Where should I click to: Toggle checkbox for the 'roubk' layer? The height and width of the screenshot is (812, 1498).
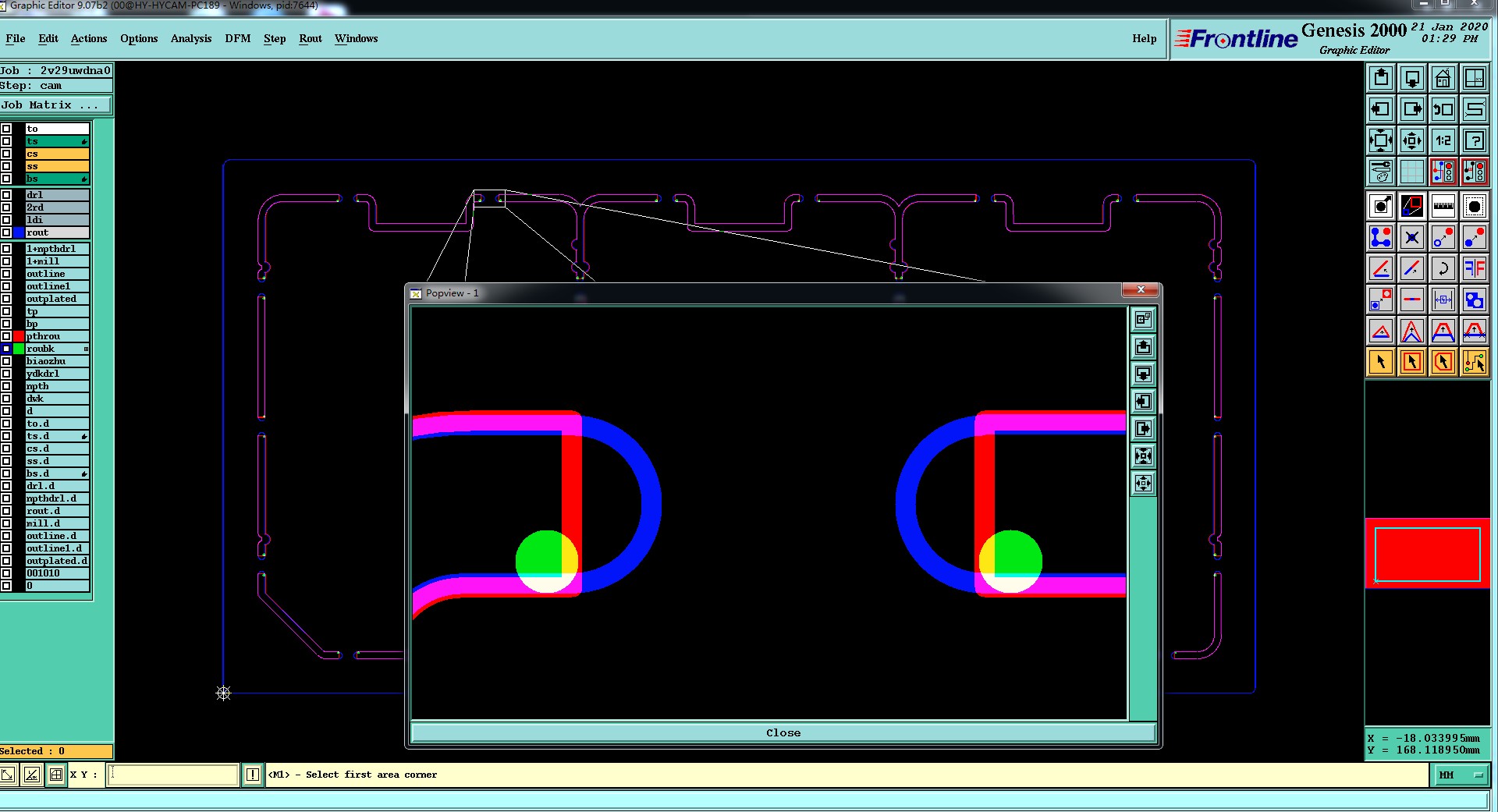coord(6,349)
